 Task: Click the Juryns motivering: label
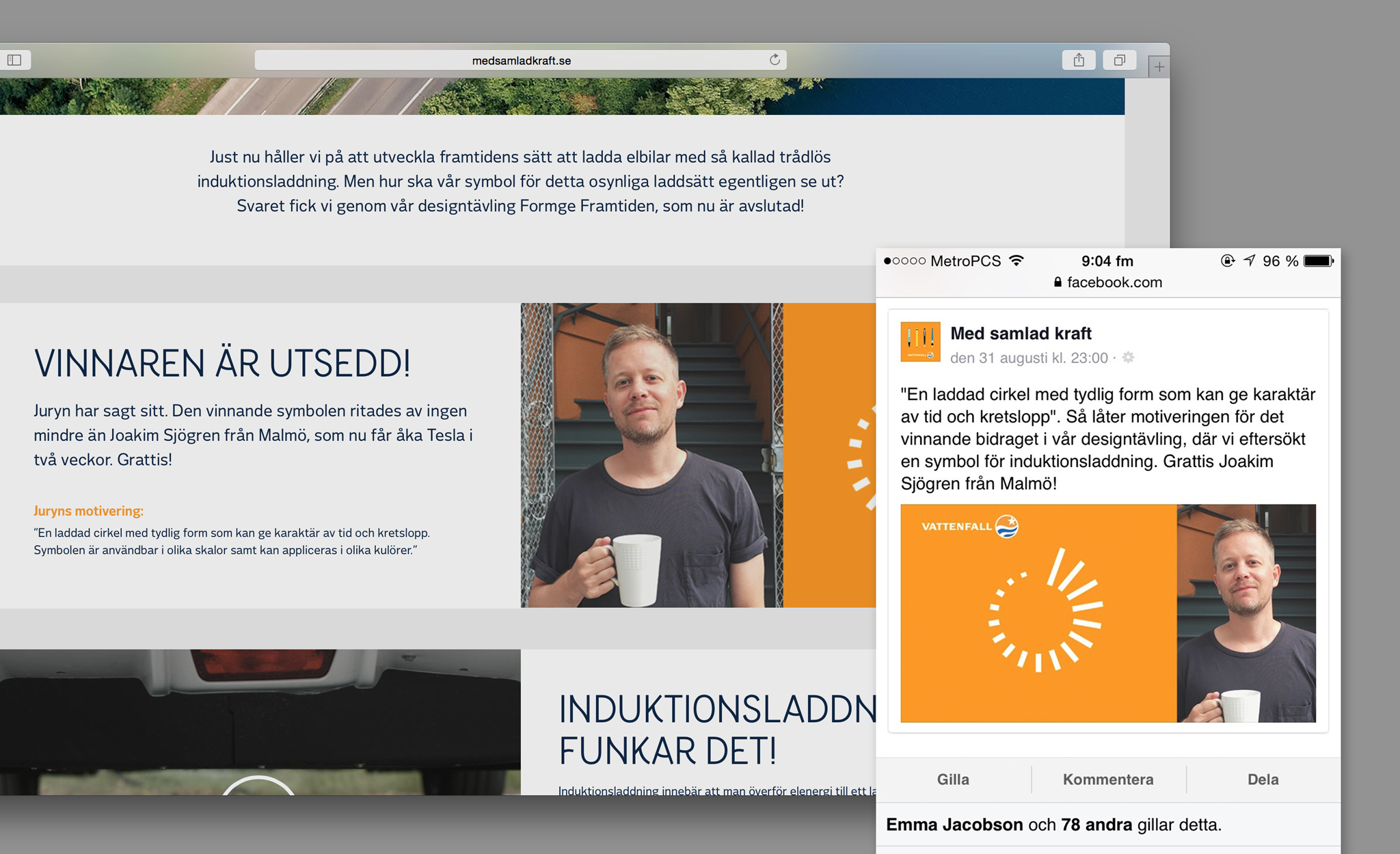88,511
